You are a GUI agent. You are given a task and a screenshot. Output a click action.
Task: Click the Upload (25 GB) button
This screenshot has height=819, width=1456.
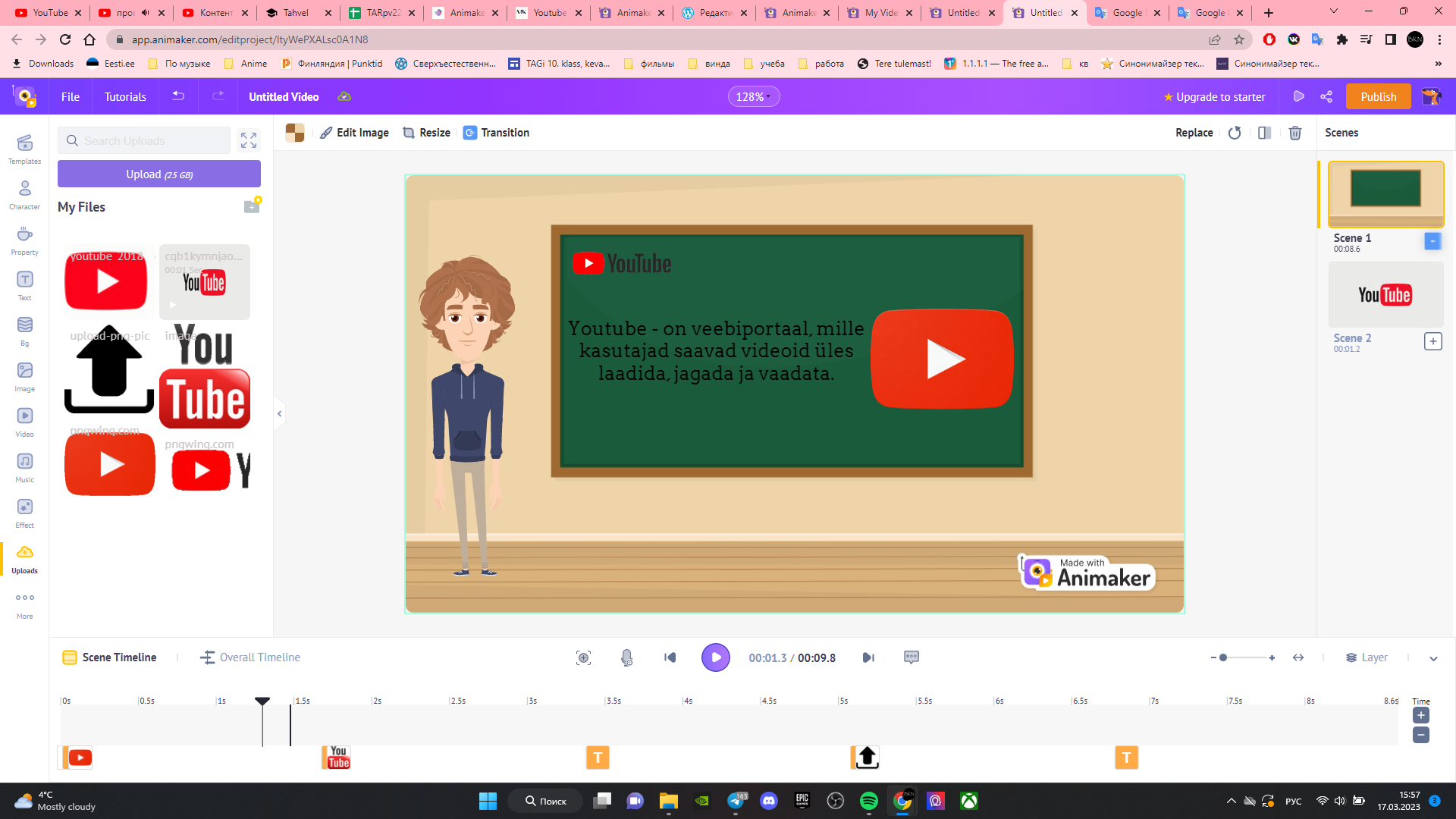(x=159, y=174)
